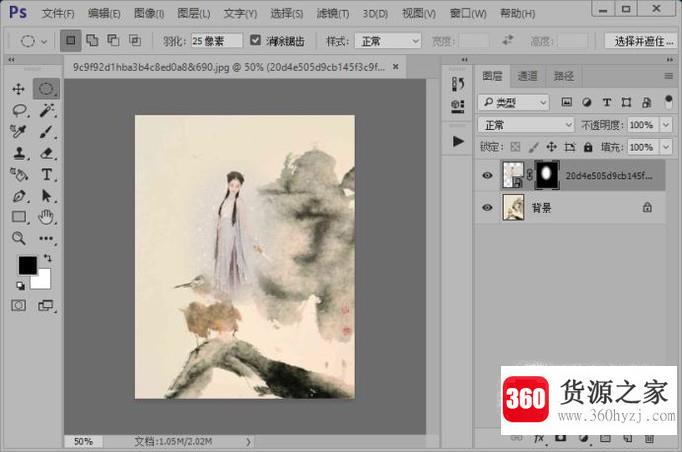Swap foreground and background colors
Screen dimensions: 682x452
[47, 258]
